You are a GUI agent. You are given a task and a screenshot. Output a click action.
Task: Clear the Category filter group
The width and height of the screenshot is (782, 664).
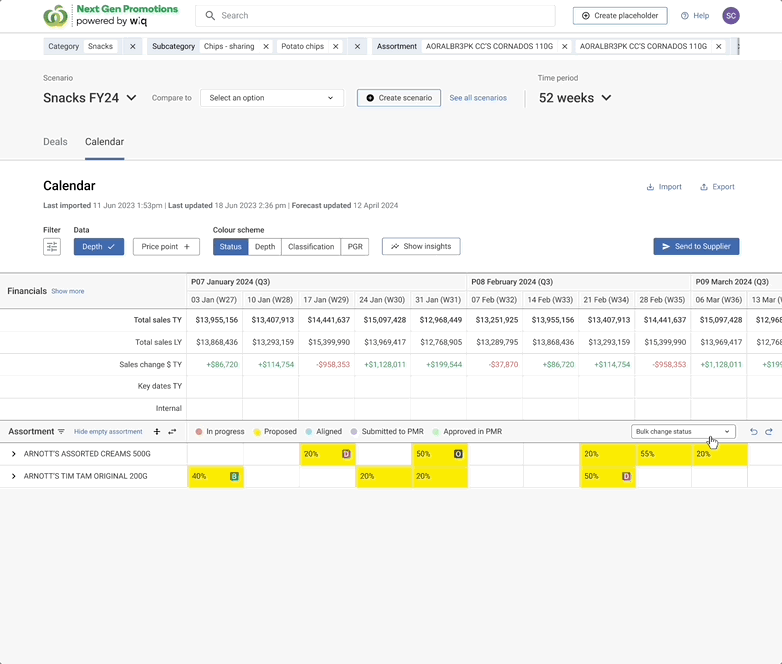tap(133, 46)
